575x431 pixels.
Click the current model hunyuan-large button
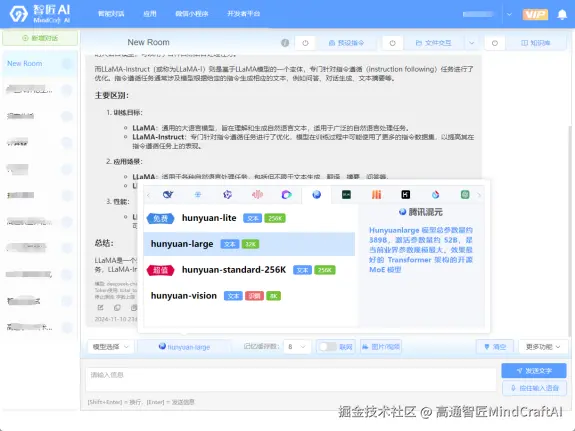click(184, 347)
